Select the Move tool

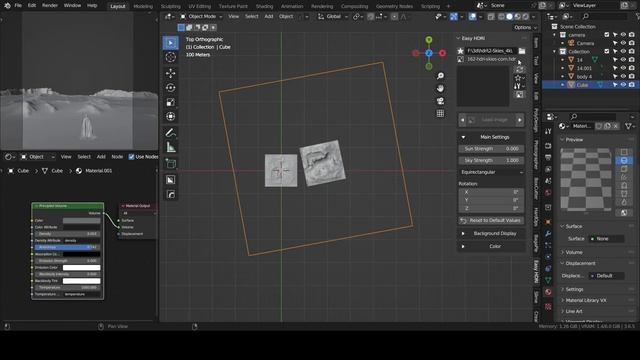171,73
